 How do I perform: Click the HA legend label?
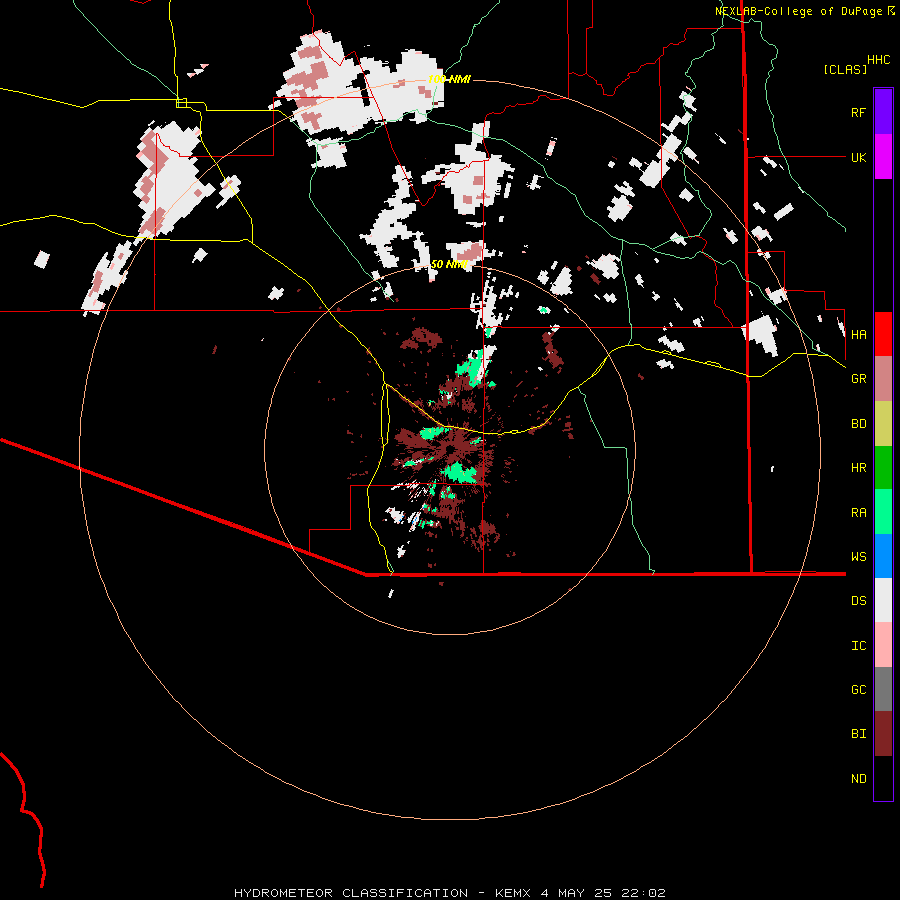[x=858, y=335]
